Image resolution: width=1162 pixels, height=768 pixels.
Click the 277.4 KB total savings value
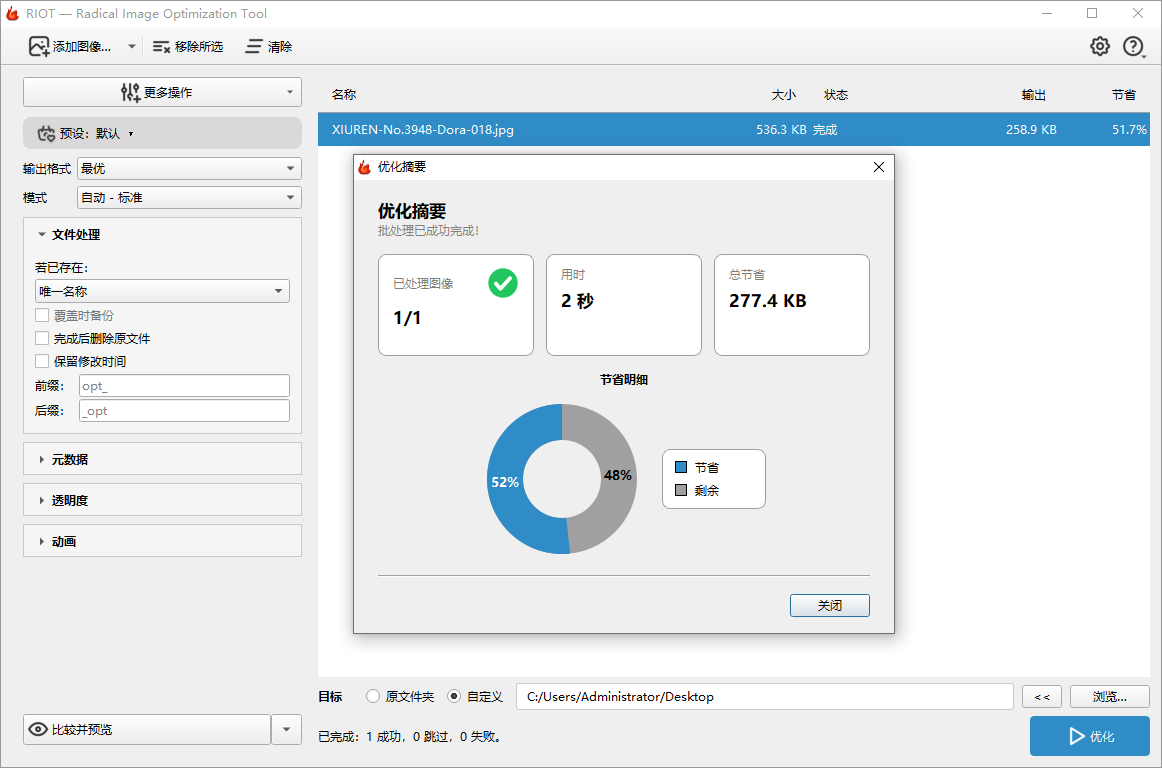coord(768,301)
